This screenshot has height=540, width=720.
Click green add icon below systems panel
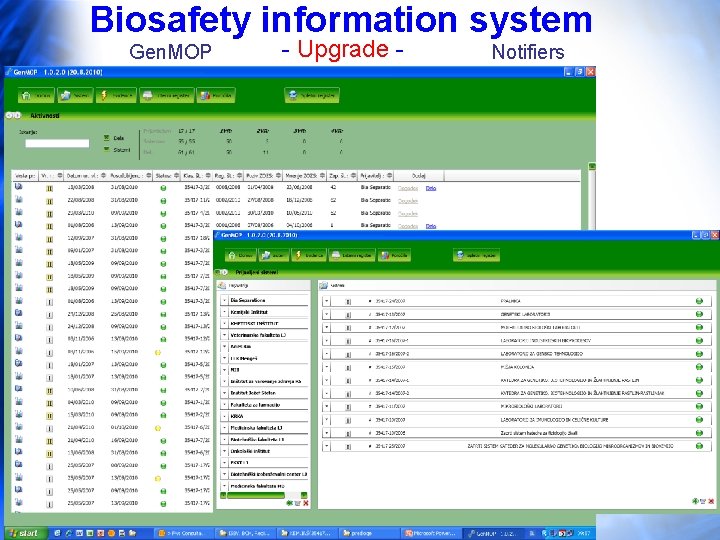pos(695,501)
